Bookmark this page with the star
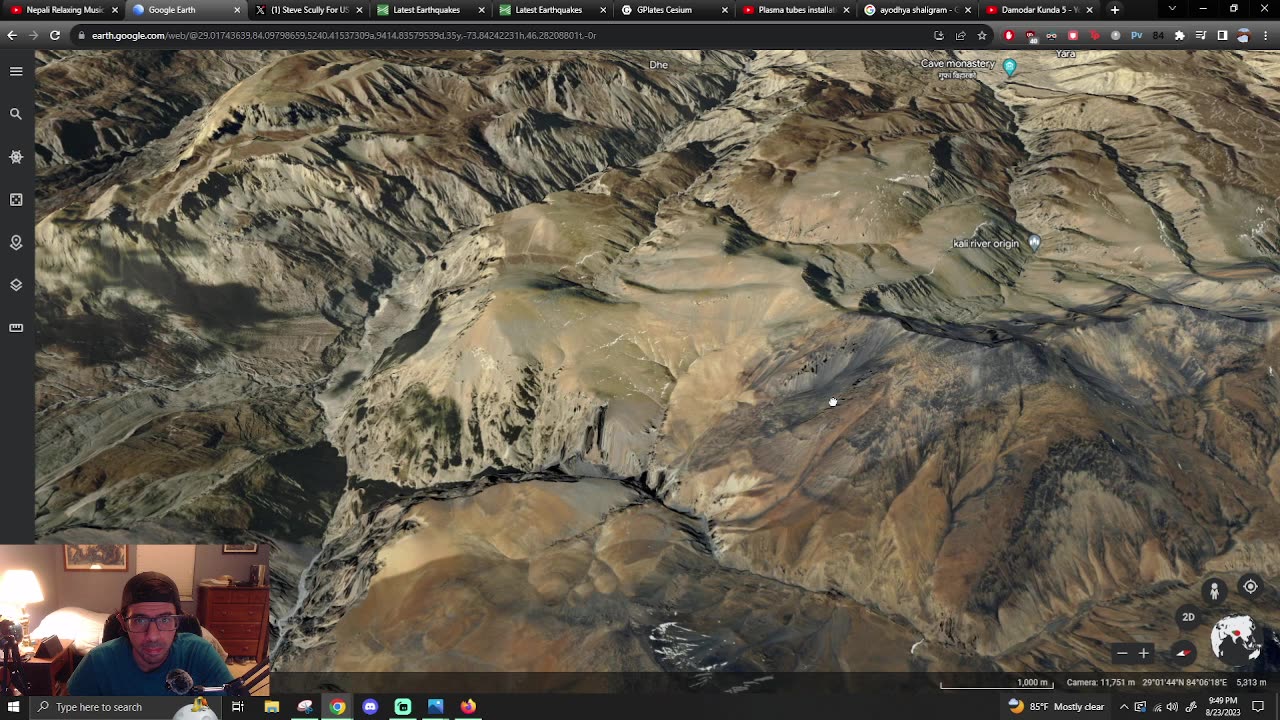This screenshot has width=1280, height=720. [x=982, y=36]
